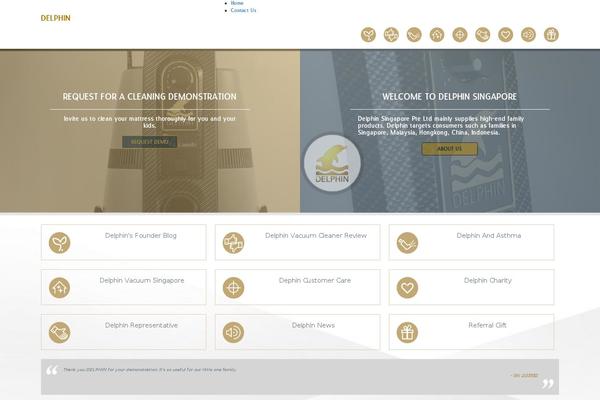Open the Home navigation link
This screenshot has width=600, height=400.
(x=237, y=3)
